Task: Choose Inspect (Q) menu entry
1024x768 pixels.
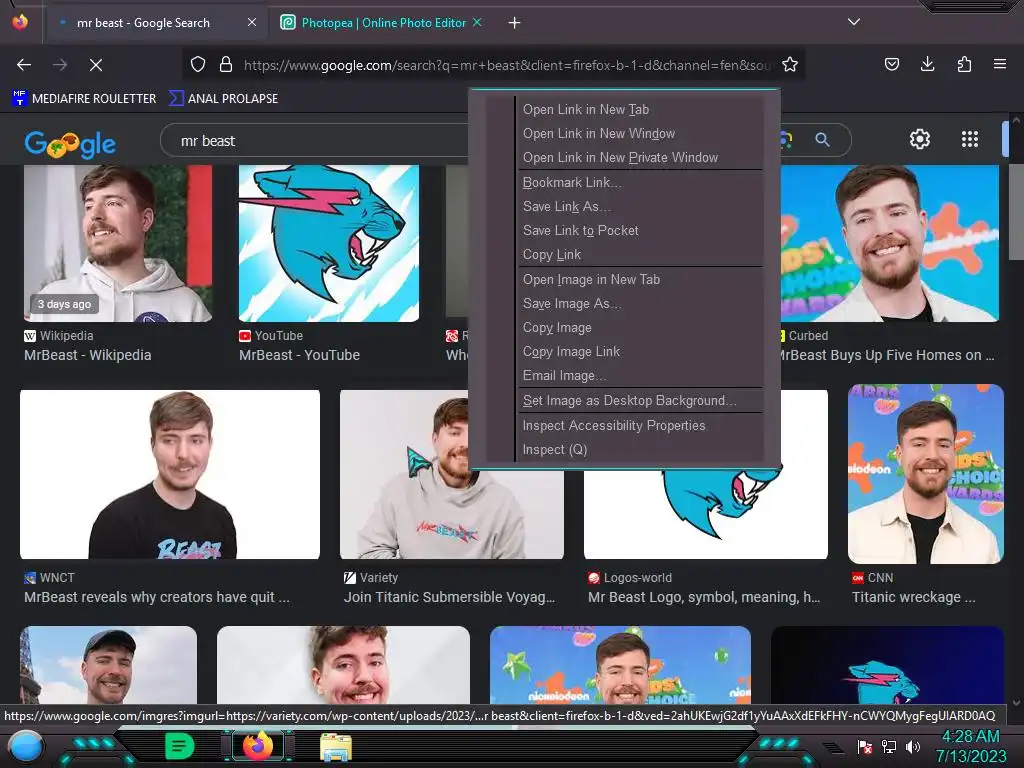Action: pos(554,450)
